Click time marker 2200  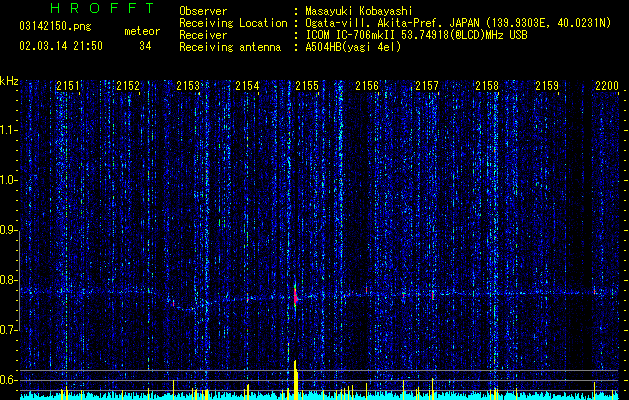click(607, 86)
